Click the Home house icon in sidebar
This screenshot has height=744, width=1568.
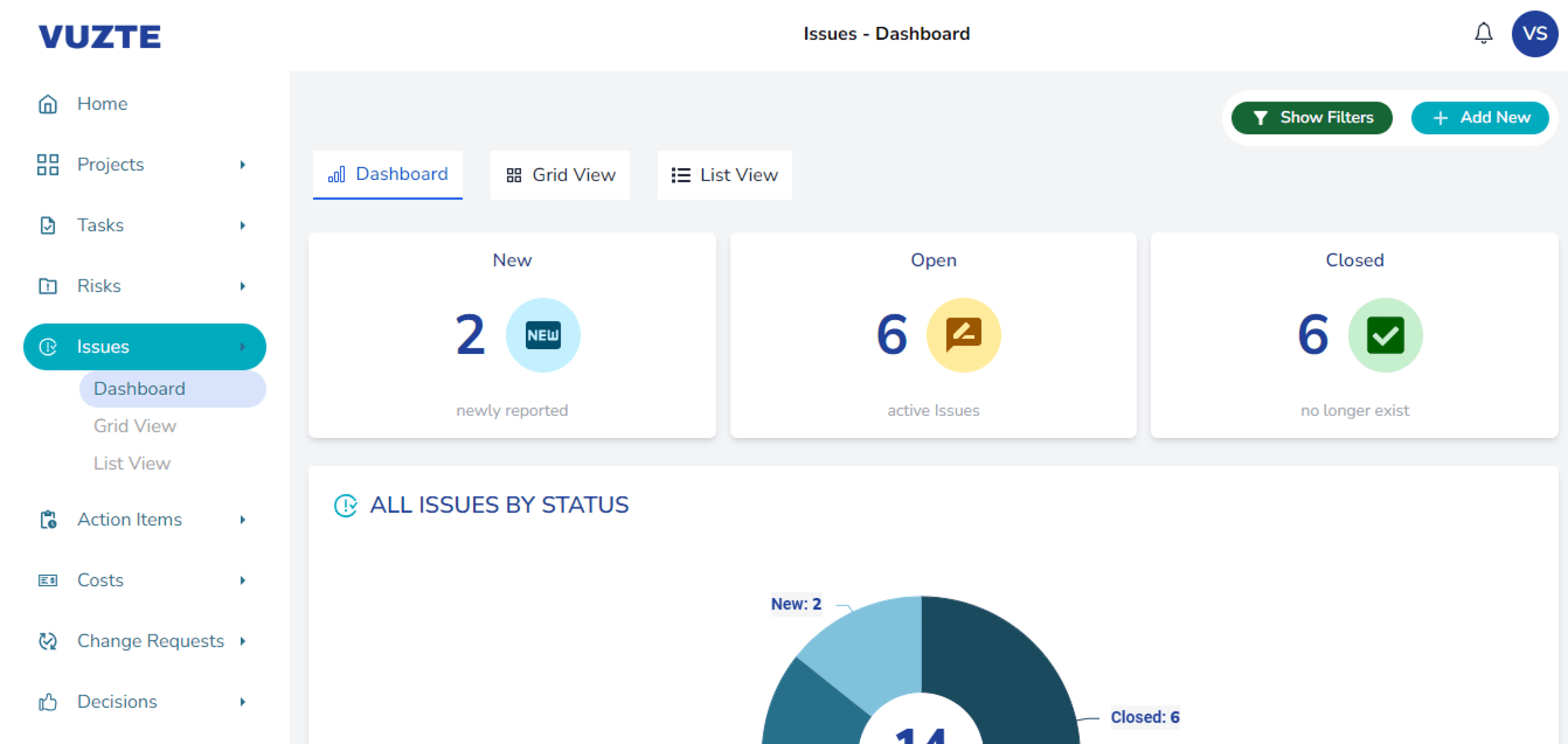point(47,104)
